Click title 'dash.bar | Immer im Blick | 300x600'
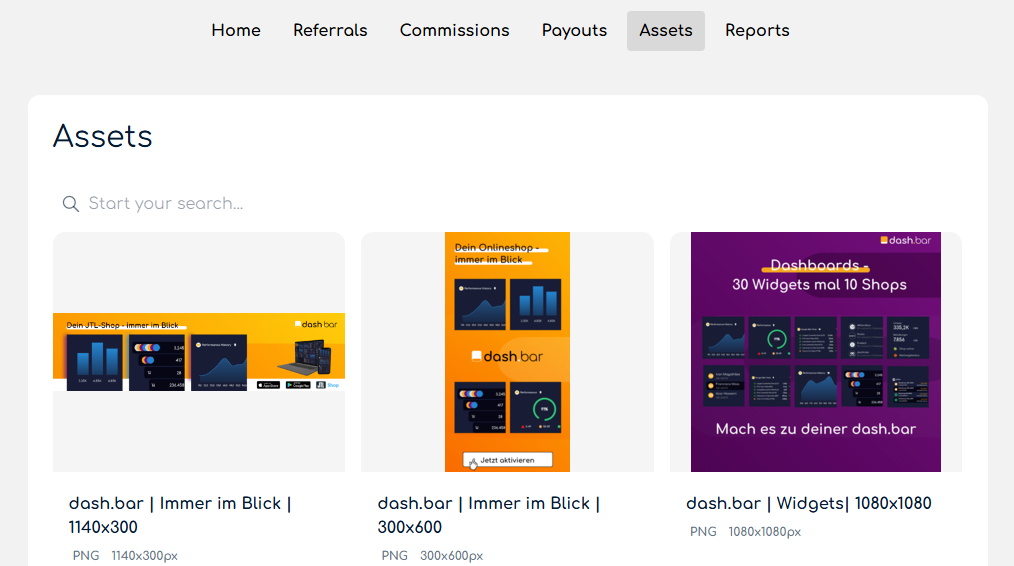 489,515
